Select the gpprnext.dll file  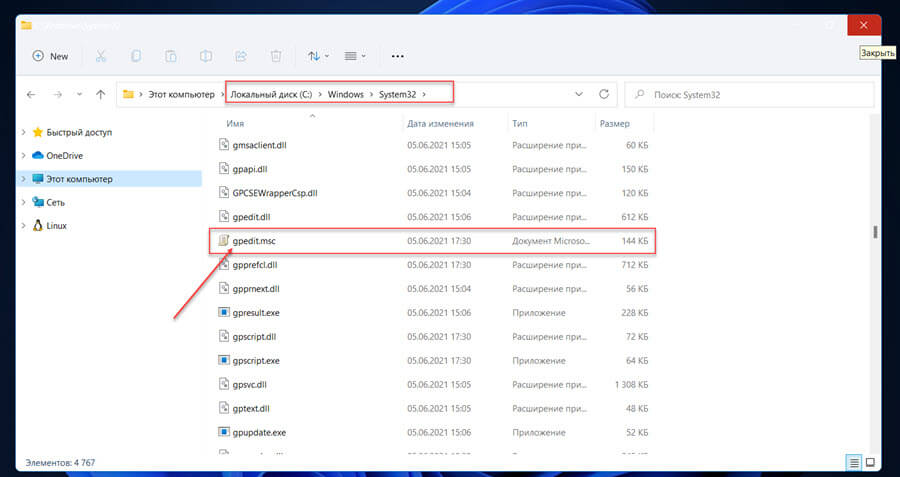tap(256, 289)
